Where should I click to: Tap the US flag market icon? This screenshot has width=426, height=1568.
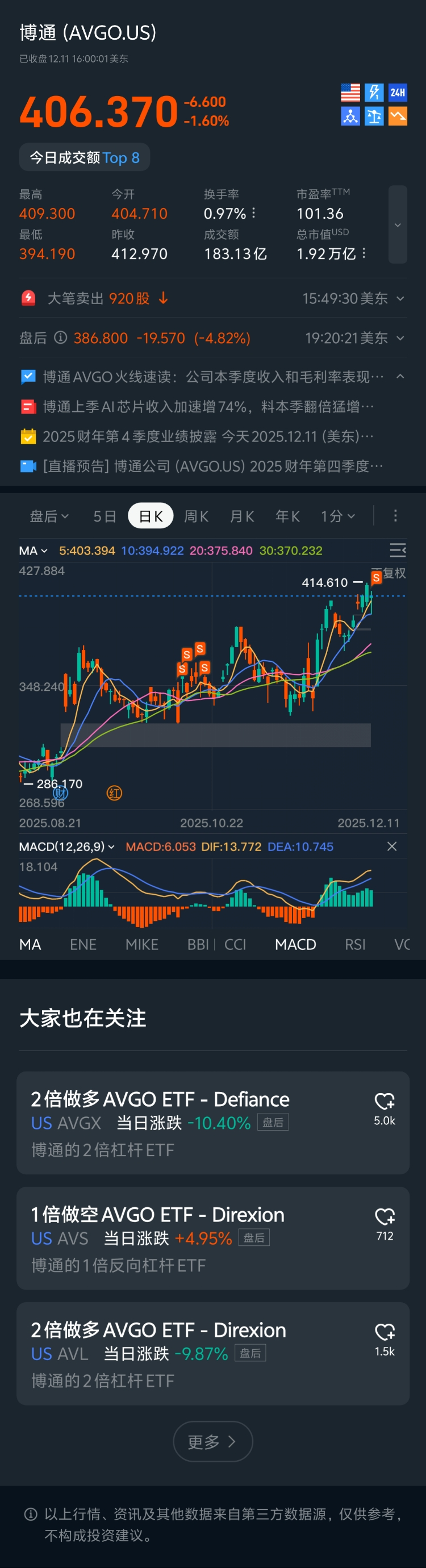[x=350, y=93]
